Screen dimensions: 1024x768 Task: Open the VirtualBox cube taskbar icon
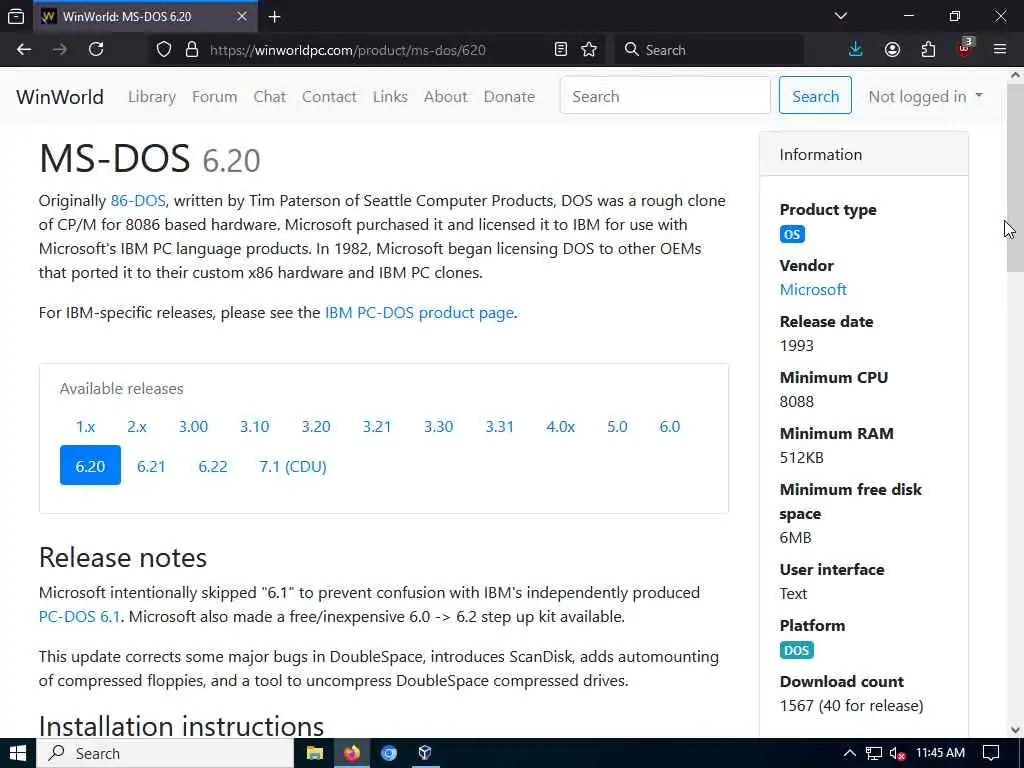425,753
